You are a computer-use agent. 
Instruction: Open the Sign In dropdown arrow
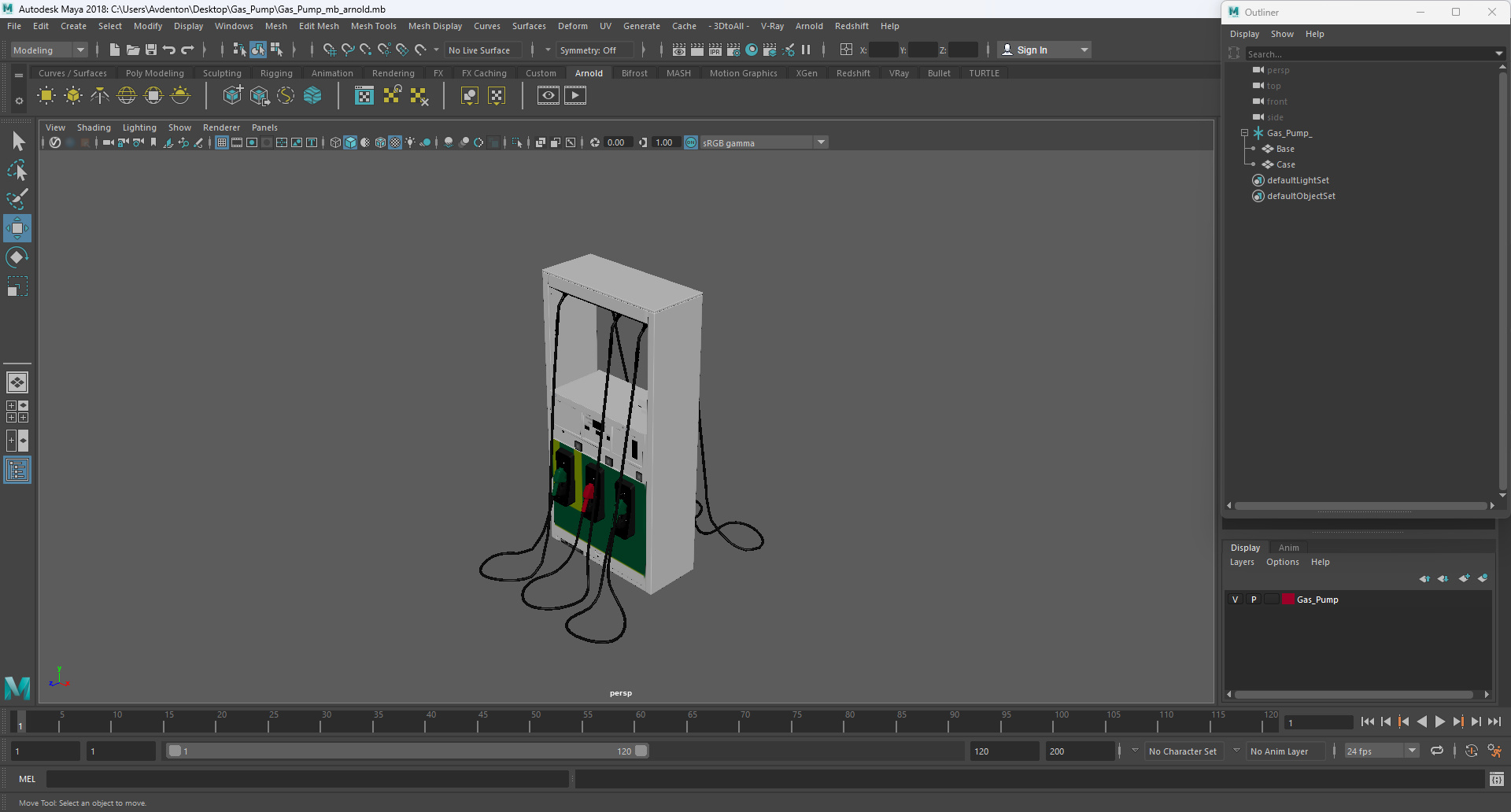[1084, 50]
